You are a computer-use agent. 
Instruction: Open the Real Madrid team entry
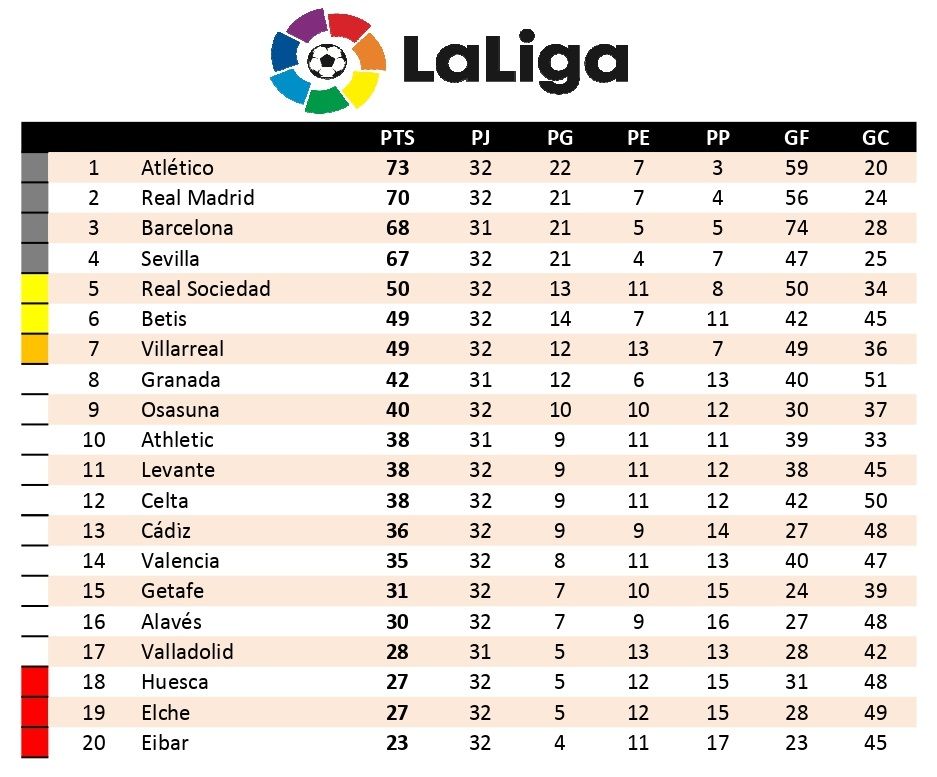(197, 198)
